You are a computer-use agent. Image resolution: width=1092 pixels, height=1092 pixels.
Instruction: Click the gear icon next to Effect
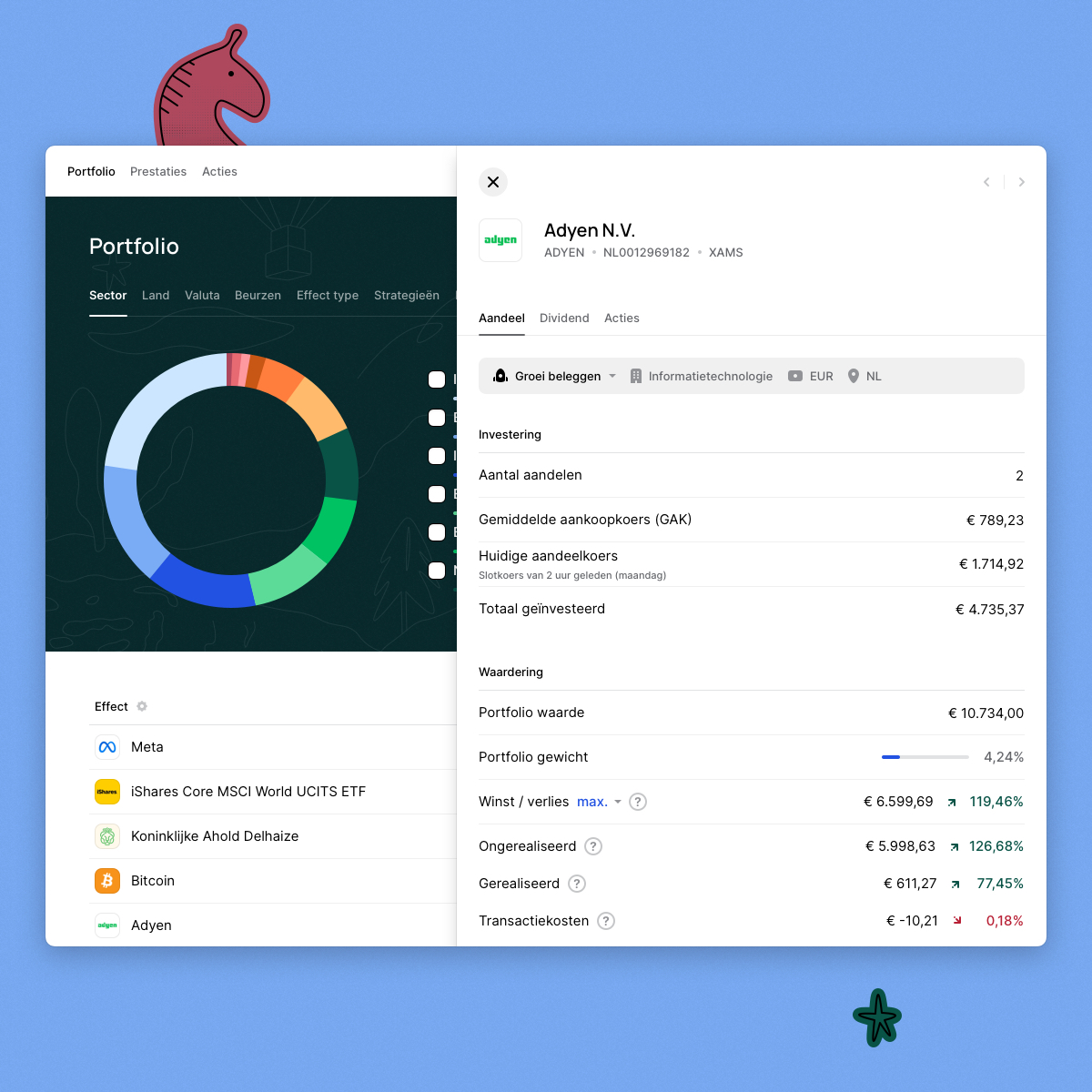coord(142,706)
